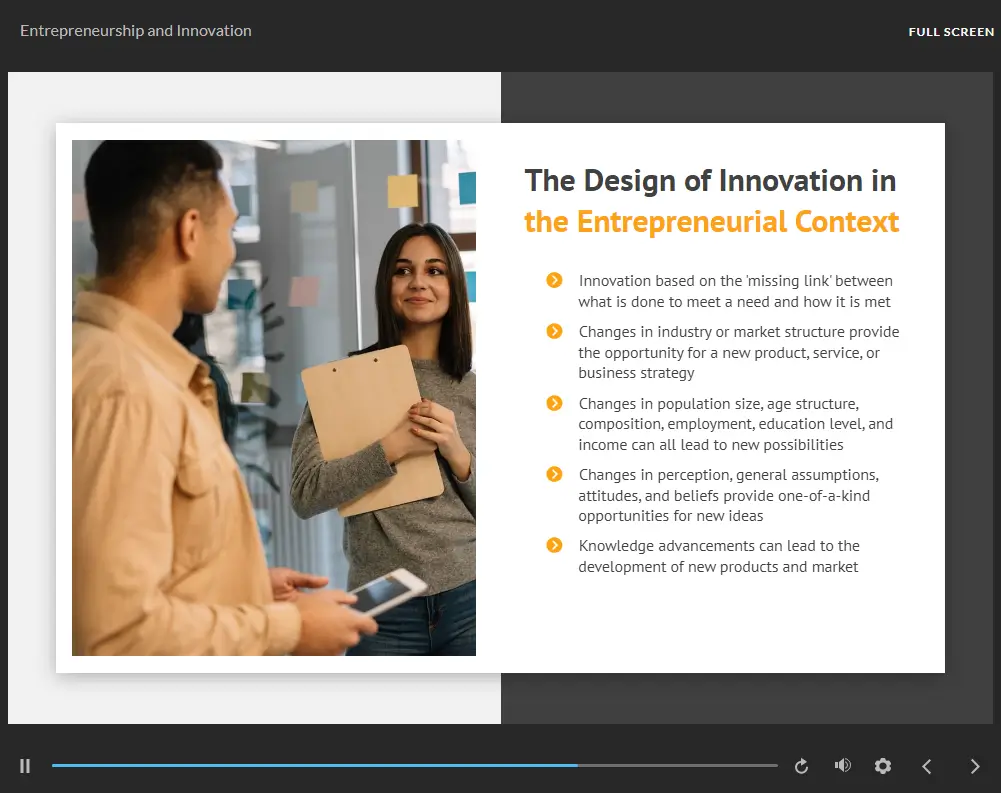Click the bullet icon beside 'Knowledge advancements'

coord(555,545)
